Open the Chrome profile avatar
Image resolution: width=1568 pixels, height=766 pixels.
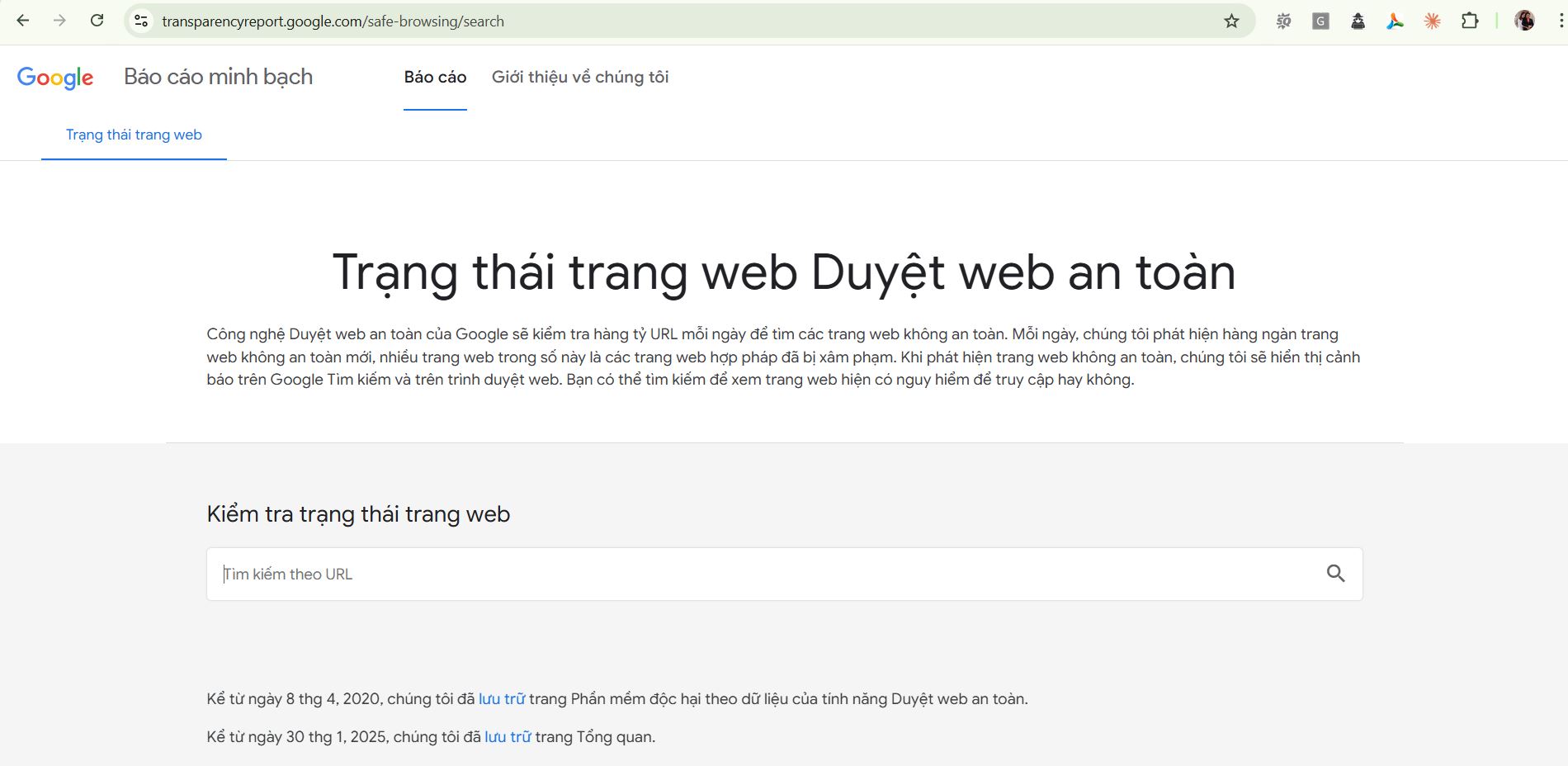[x=1525, y=21]
